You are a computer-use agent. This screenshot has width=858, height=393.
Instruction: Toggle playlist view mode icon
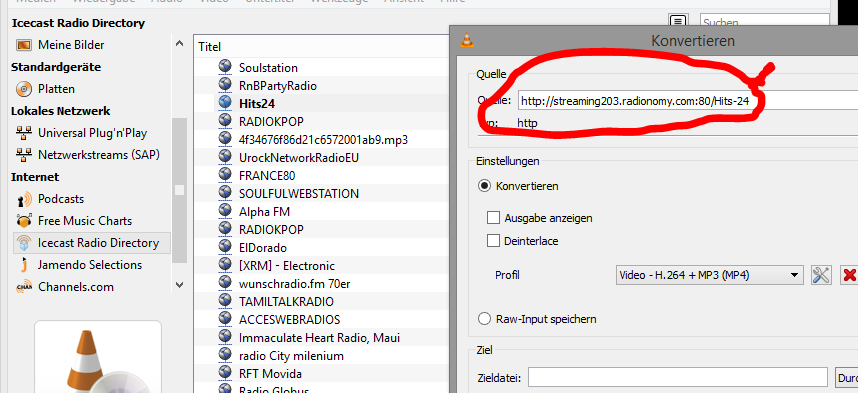[678, 21]
